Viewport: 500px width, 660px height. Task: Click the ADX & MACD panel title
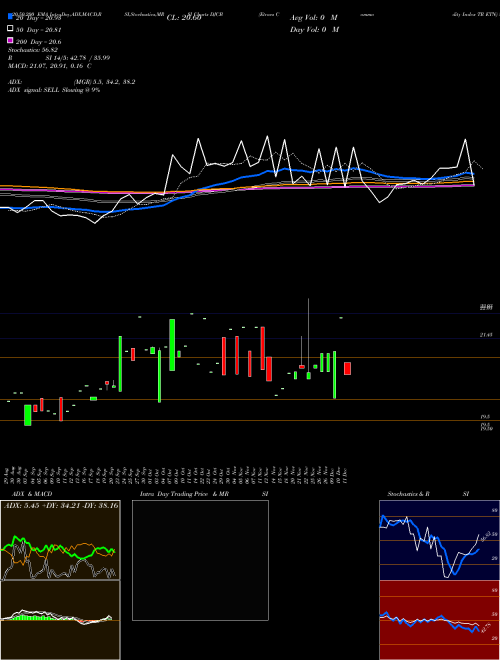tap(32, 494)
